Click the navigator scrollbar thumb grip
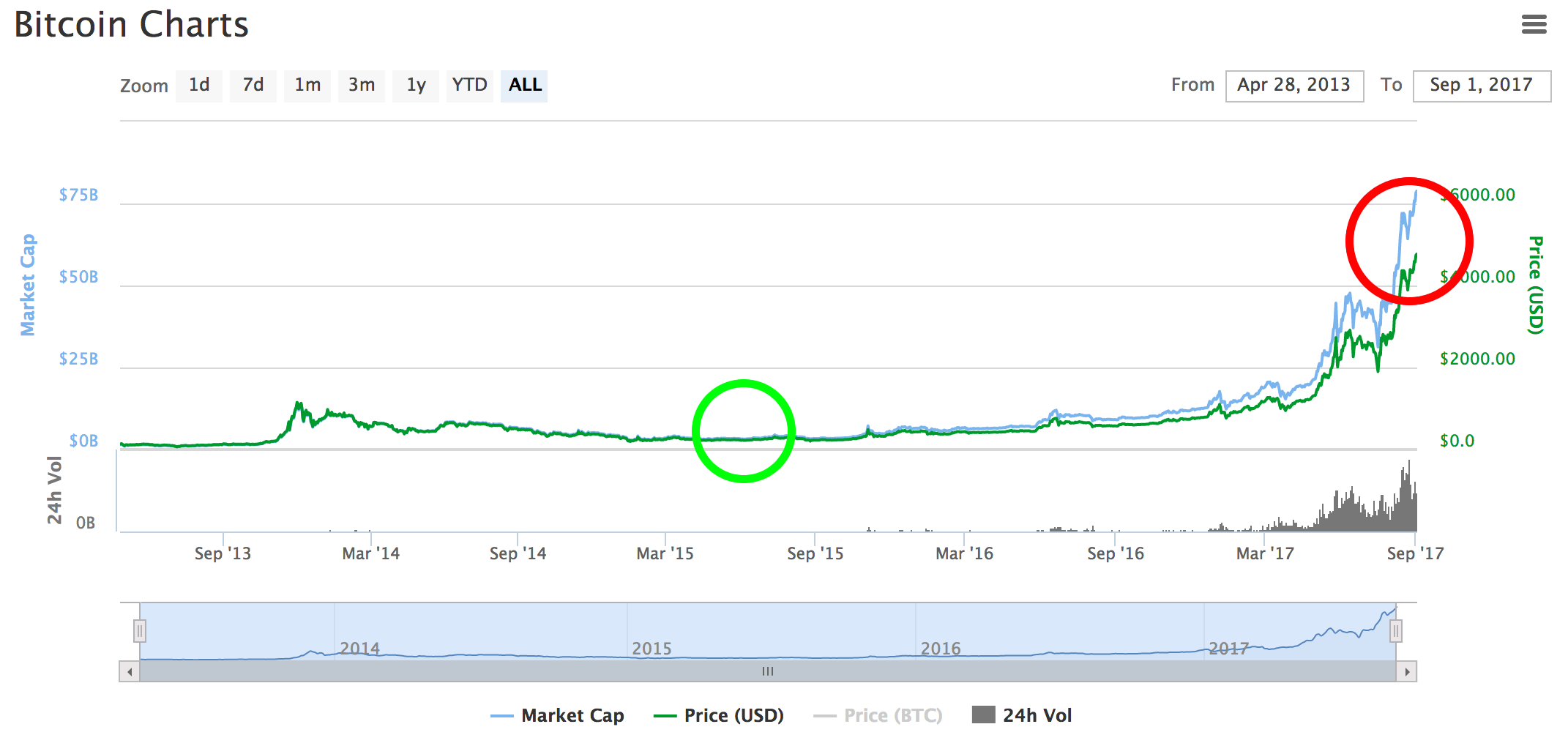 click(x=768, y=671)
